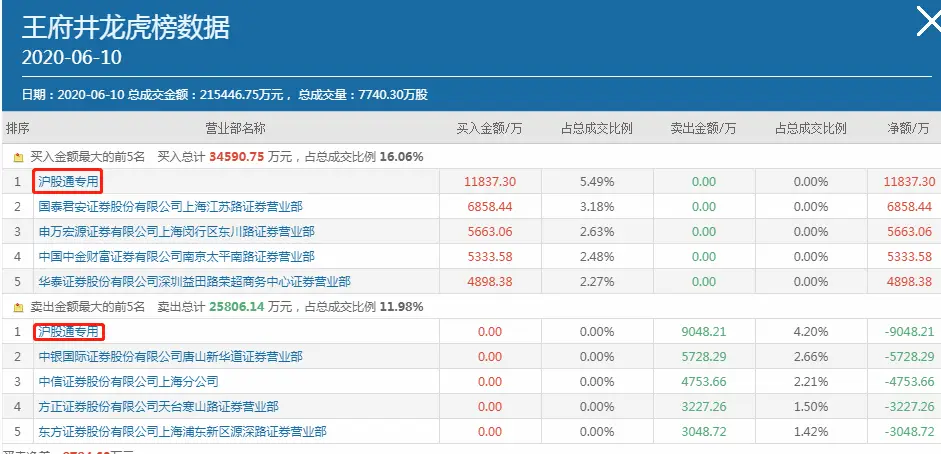Open 东方证券上海浦东新区源深路证券营业部 link
Screen dimensions: 941x454
point(182,432)
